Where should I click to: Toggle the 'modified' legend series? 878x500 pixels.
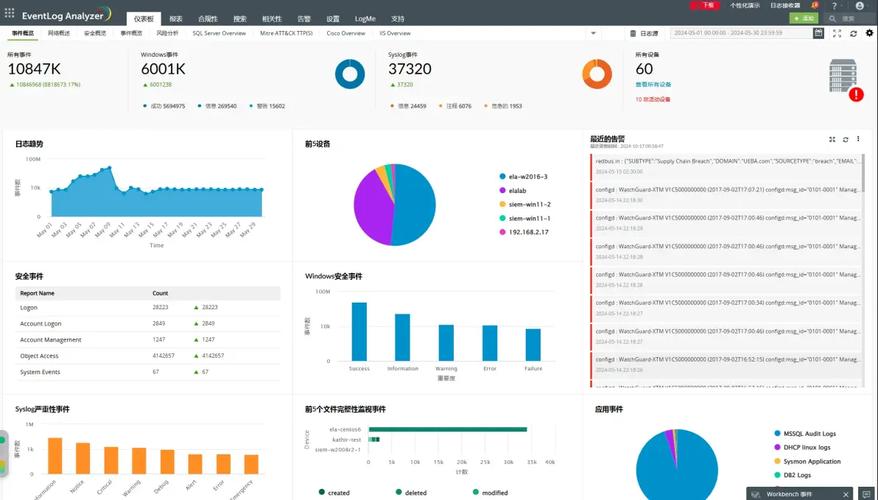pyautogui.click(x=476, y=492)
